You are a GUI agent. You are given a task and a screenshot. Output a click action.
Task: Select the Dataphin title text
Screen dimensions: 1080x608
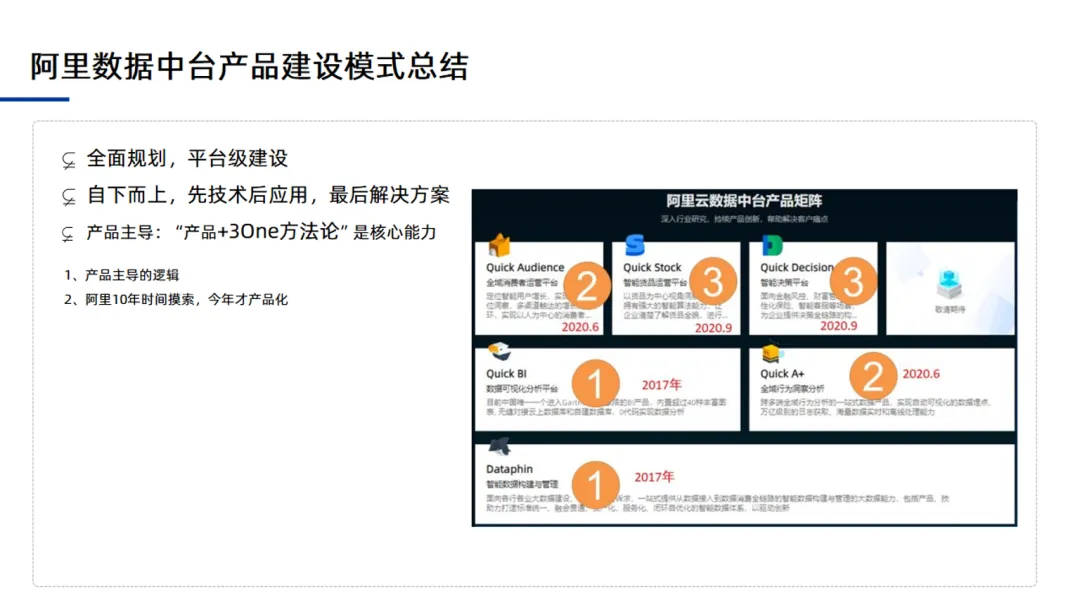[x=509, y=469]
